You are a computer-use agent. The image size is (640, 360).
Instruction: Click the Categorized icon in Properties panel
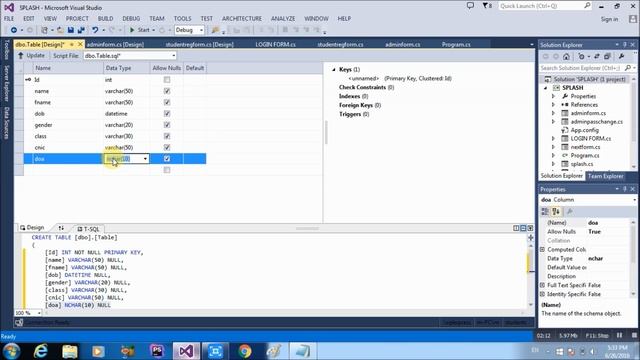pyautogui.click(x=545, y=211)
